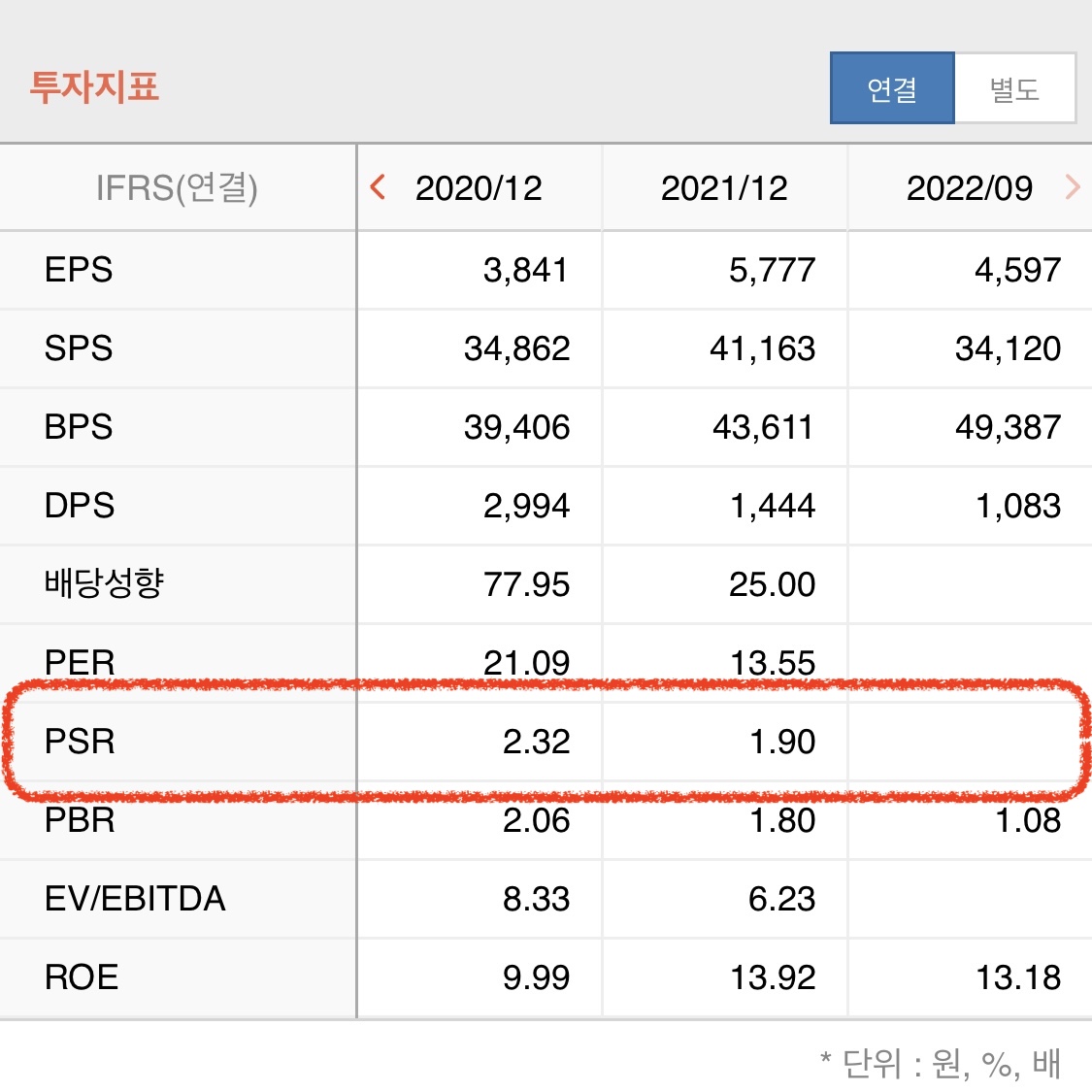Select the 연결 tab
The height and width of the screenshot is (1092, 1092).
tap(891, 87)
